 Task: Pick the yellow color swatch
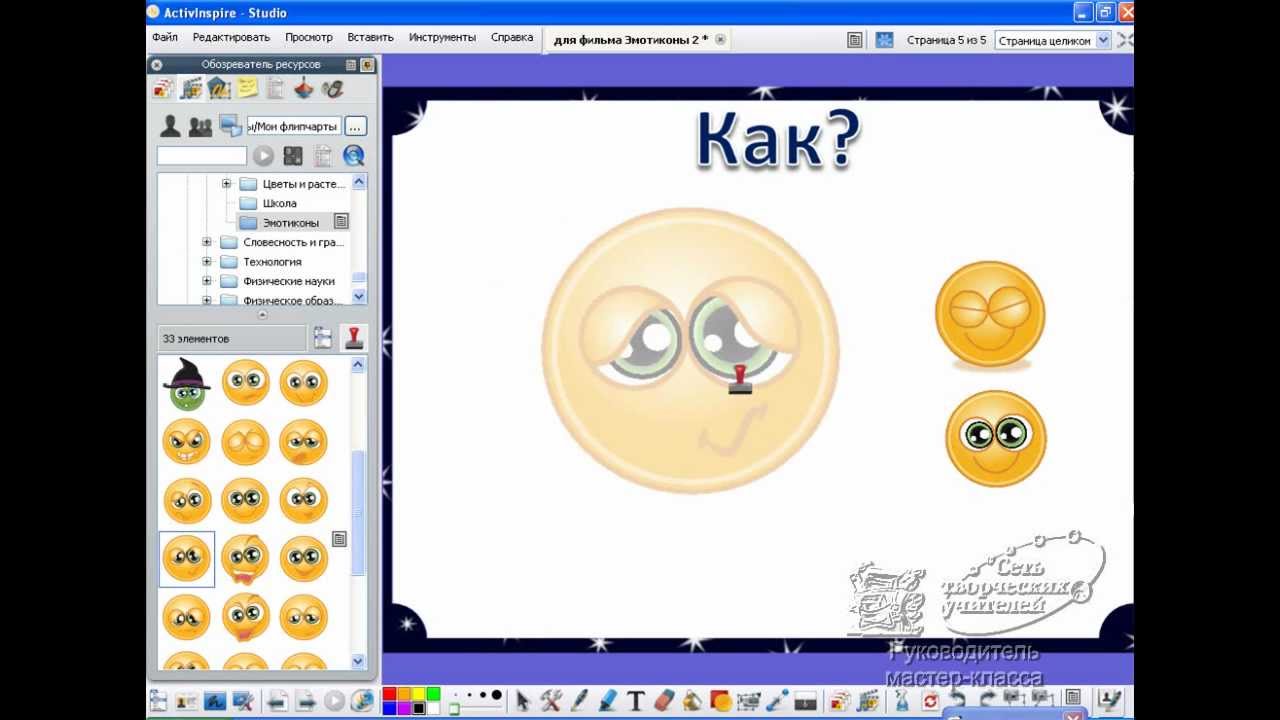point(419,694)
